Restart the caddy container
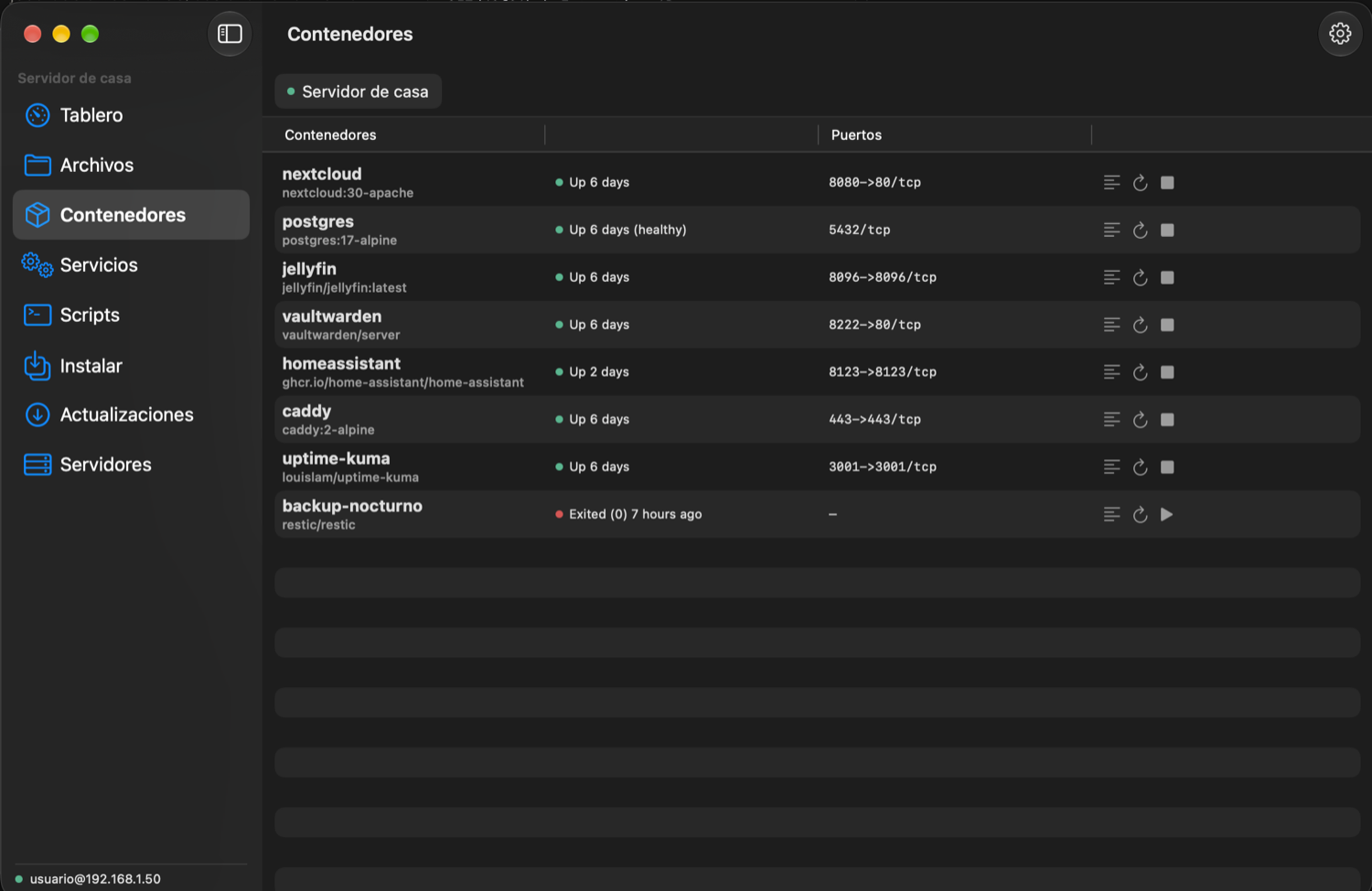Image resolution: width=1372 pixels, height=891 pixels. [1140, 420]
